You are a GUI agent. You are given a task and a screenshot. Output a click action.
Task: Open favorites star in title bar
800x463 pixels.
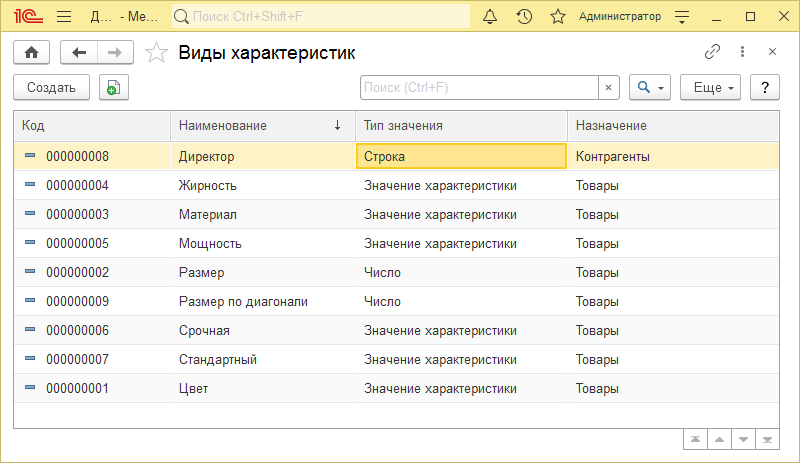click(558, 16)
